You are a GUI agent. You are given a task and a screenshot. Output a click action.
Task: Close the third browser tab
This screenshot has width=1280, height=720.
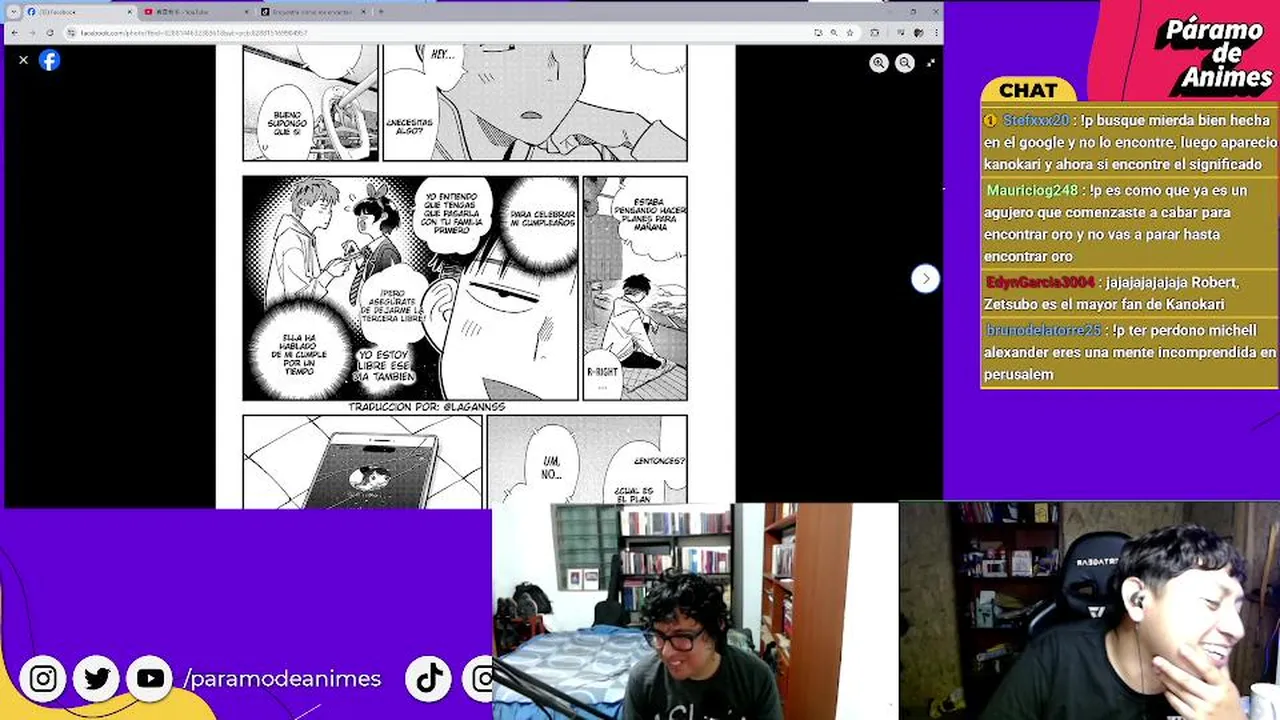point(363,12)
